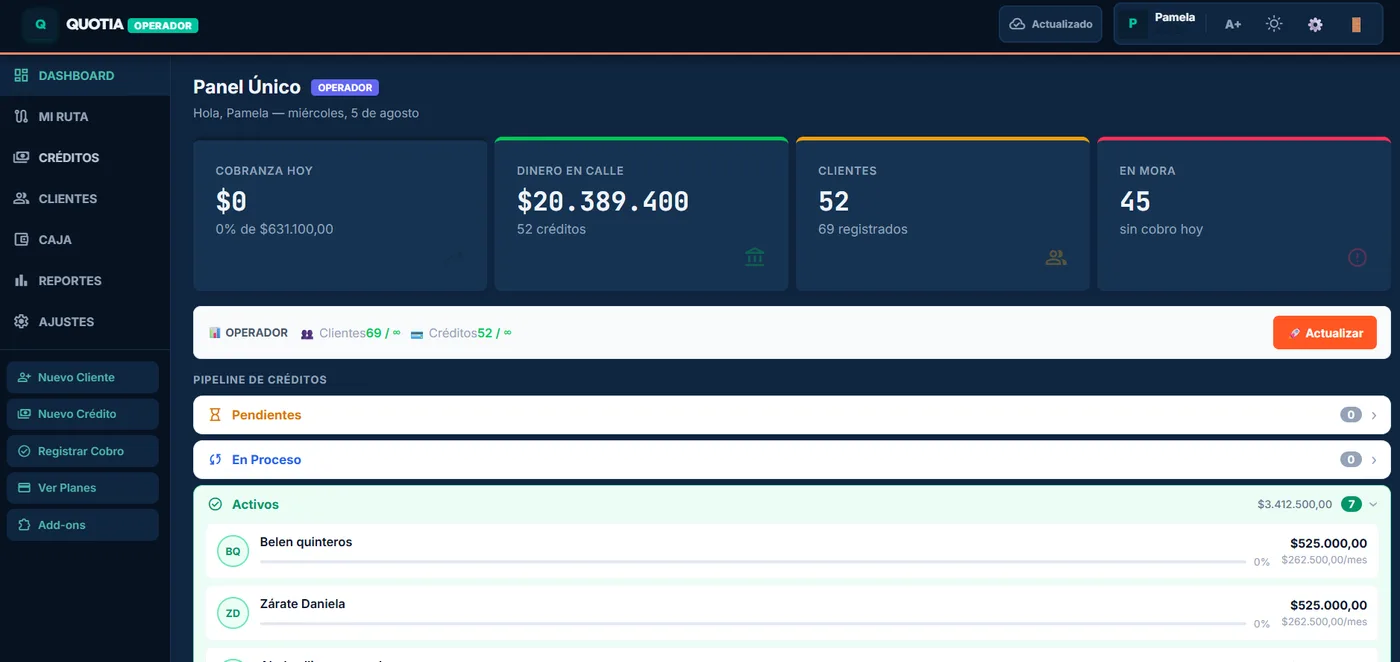Click trend icon in Cobranza Hoy card

[454, 258]
